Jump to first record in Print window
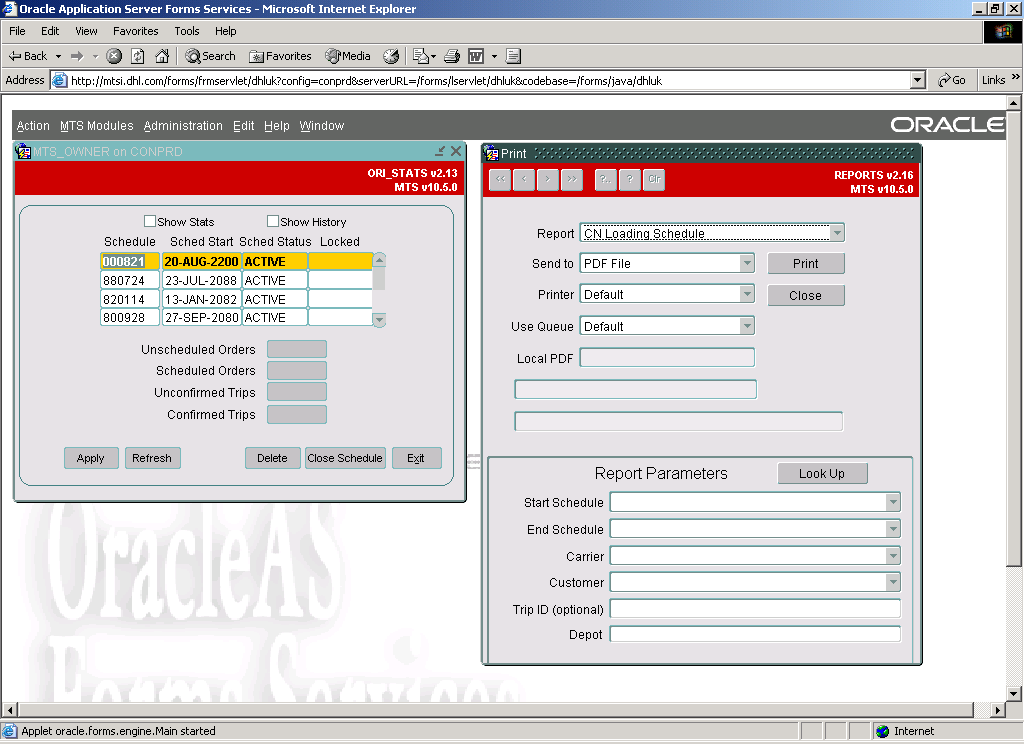1024x744 pixels. pos(500,179)
